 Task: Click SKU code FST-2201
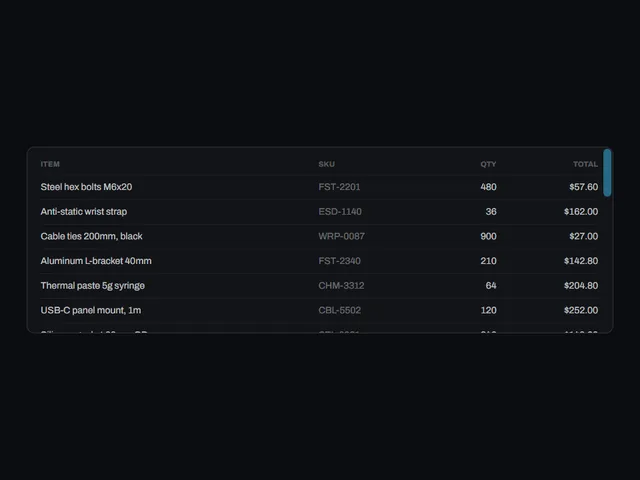pyautogui.click(x=339, y=187)
